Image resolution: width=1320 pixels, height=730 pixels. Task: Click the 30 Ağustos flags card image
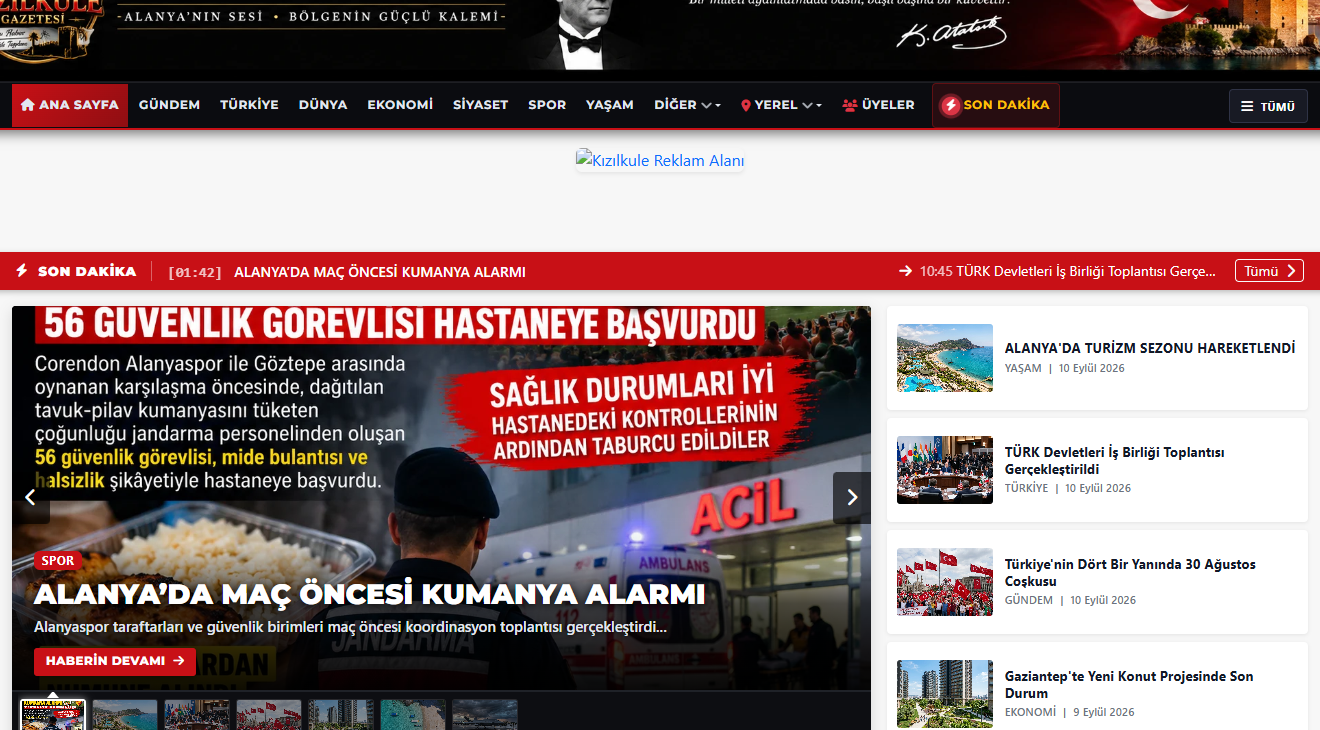pyautogui.click(x=945, y=582)
